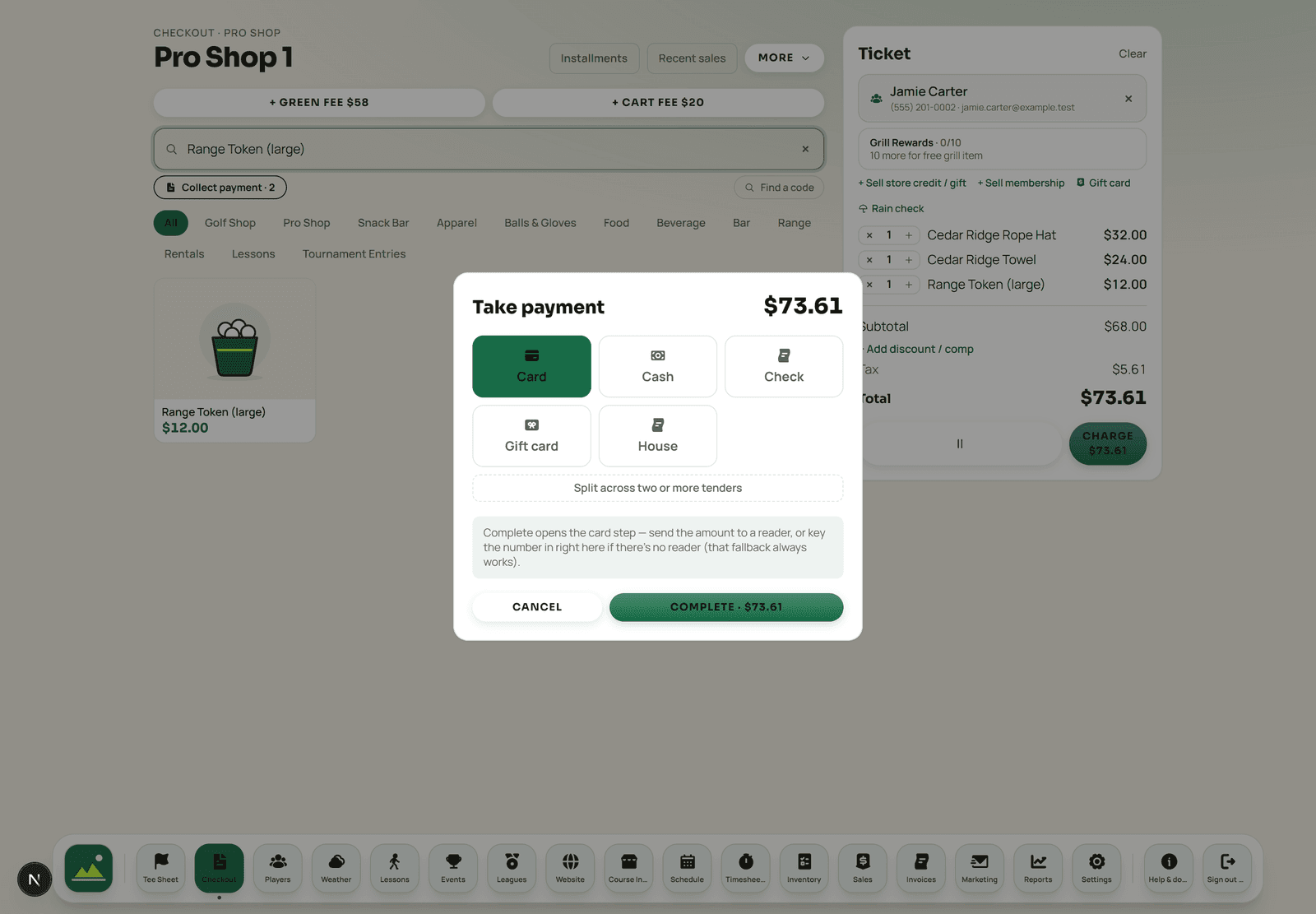Remove customer Jamie Carter from ticket
Screen dimensions: 1316x914
click(x=1128, y=99)
